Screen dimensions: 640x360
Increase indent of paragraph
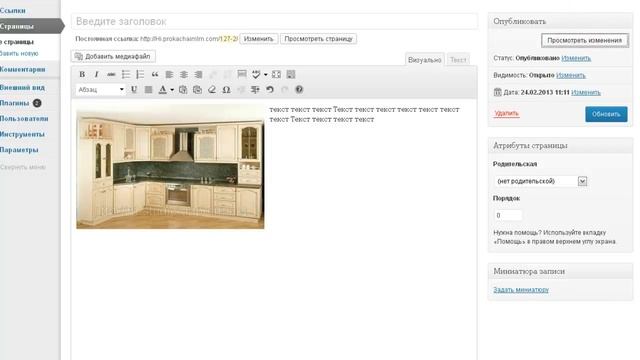[x=255, y=89]
